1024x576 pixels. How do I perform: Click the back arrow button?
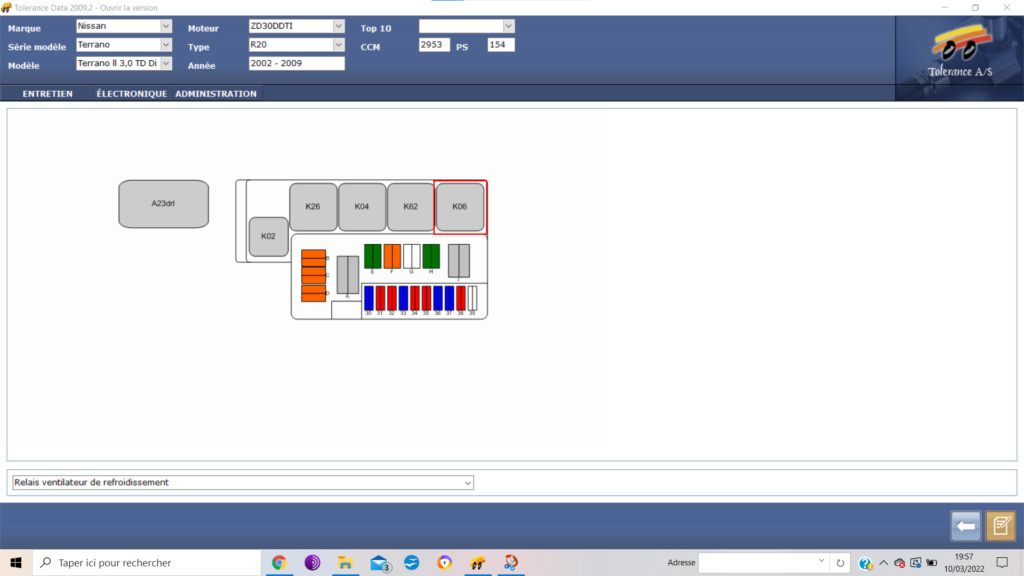(965, 526)
